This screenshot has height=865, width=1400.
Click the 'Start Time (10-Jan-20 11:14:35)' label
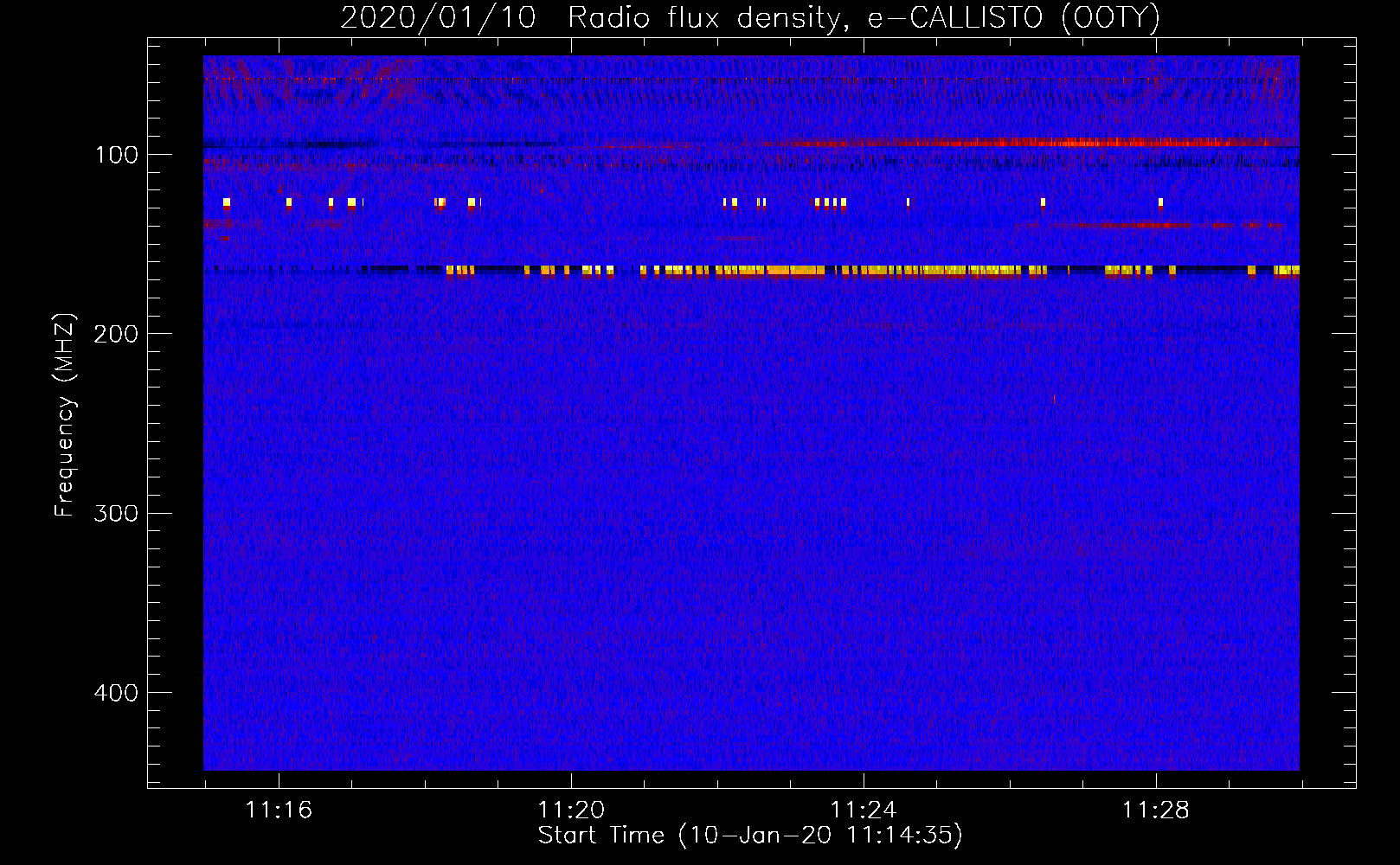750,836
